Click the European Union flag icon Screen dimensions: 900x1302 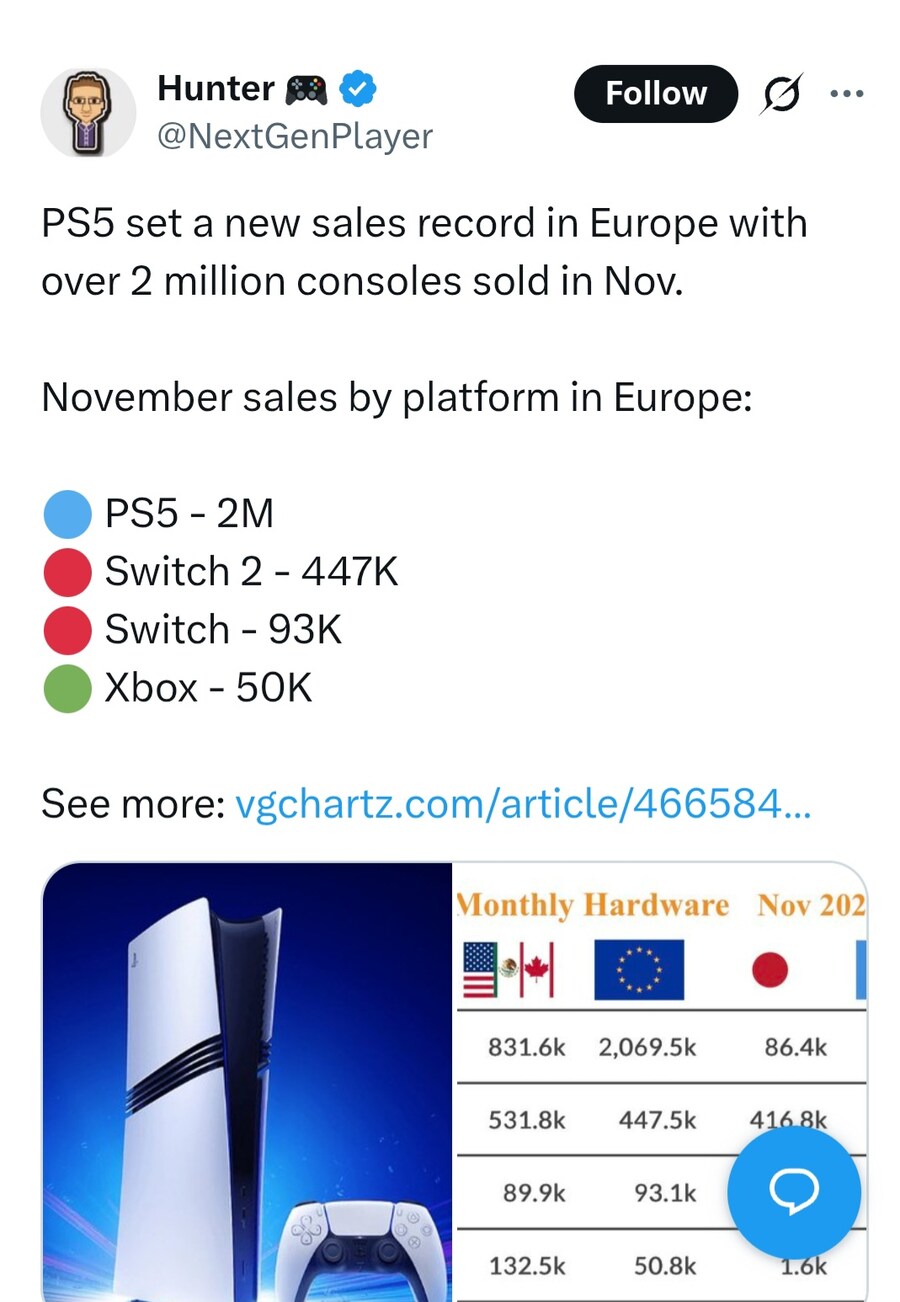point(639,969)
